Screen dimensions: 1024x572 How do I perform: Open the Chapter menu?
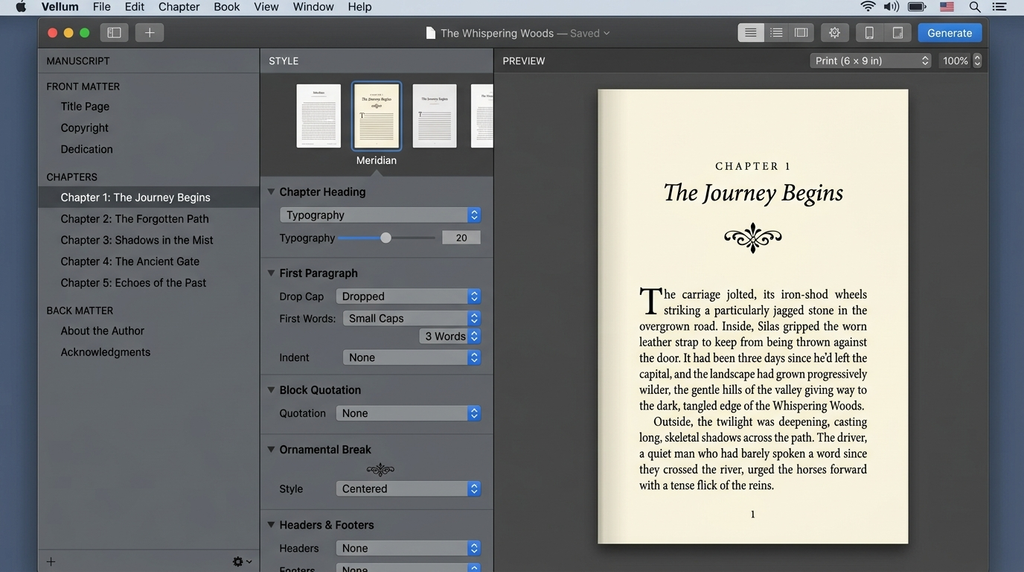179,7
